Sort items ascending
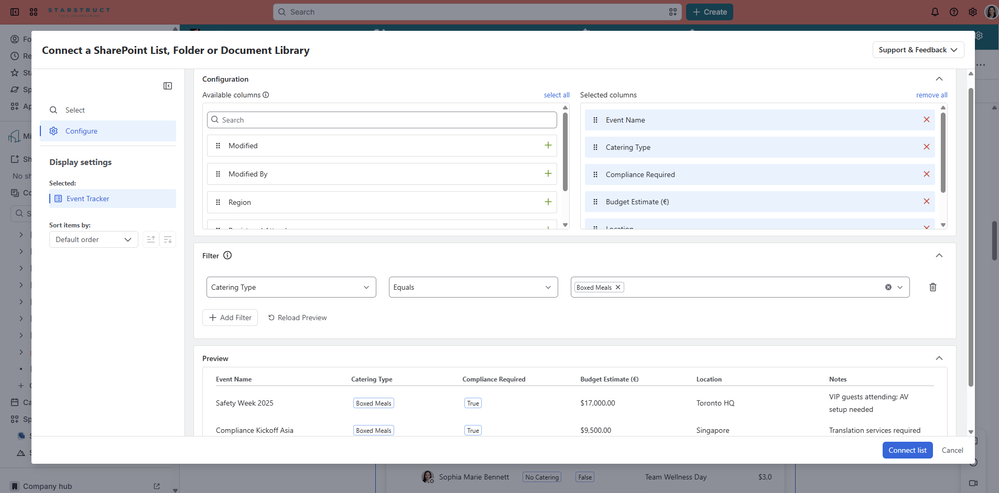999x493 pixels. [x=151, y=239]
